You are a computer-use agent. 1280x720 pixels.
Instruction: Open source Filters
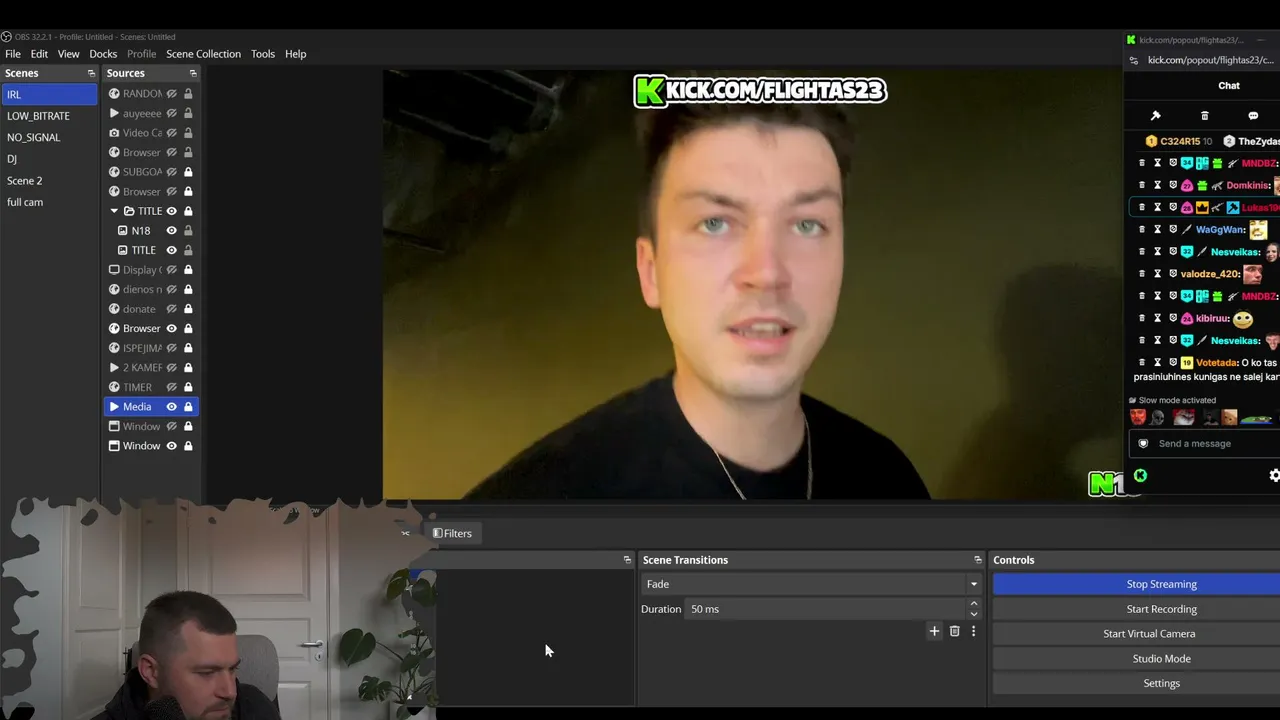click(x=452, y=533)
